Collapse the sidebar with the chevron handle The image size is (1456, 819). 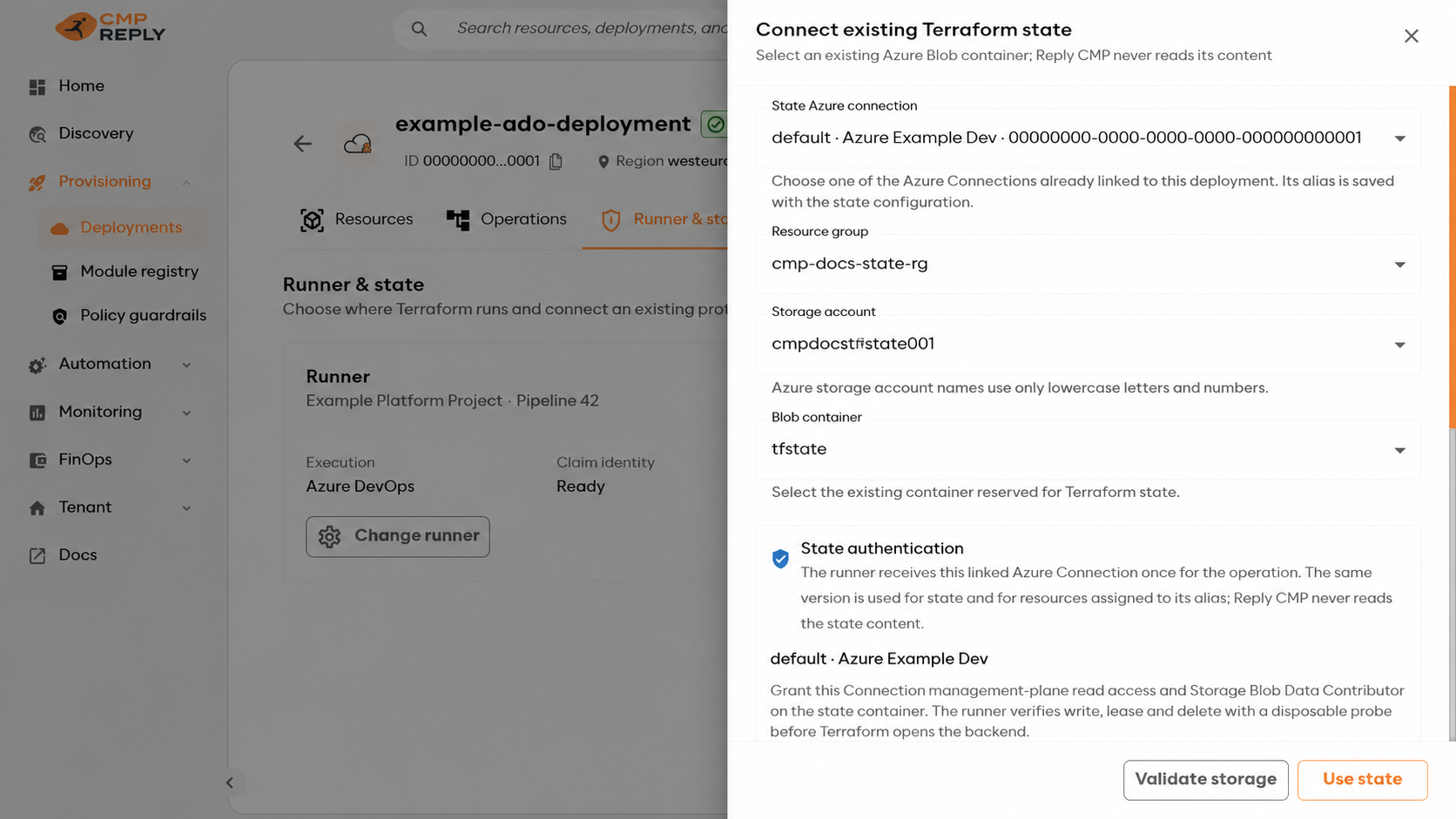230,782
